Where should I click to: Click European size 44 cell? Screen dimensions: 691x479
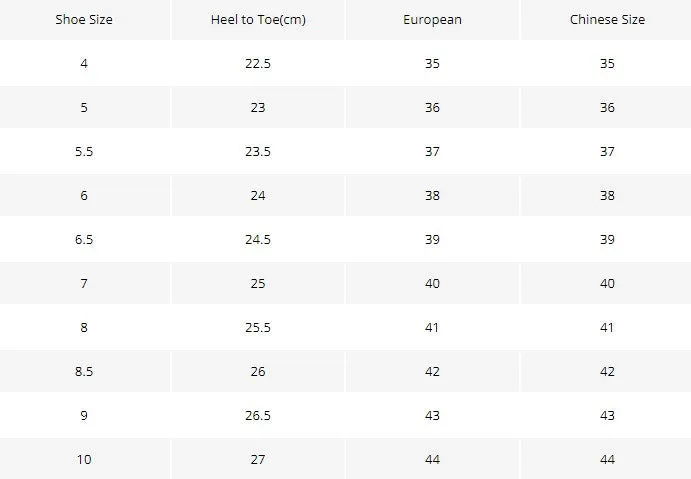(x=432, y=459)
